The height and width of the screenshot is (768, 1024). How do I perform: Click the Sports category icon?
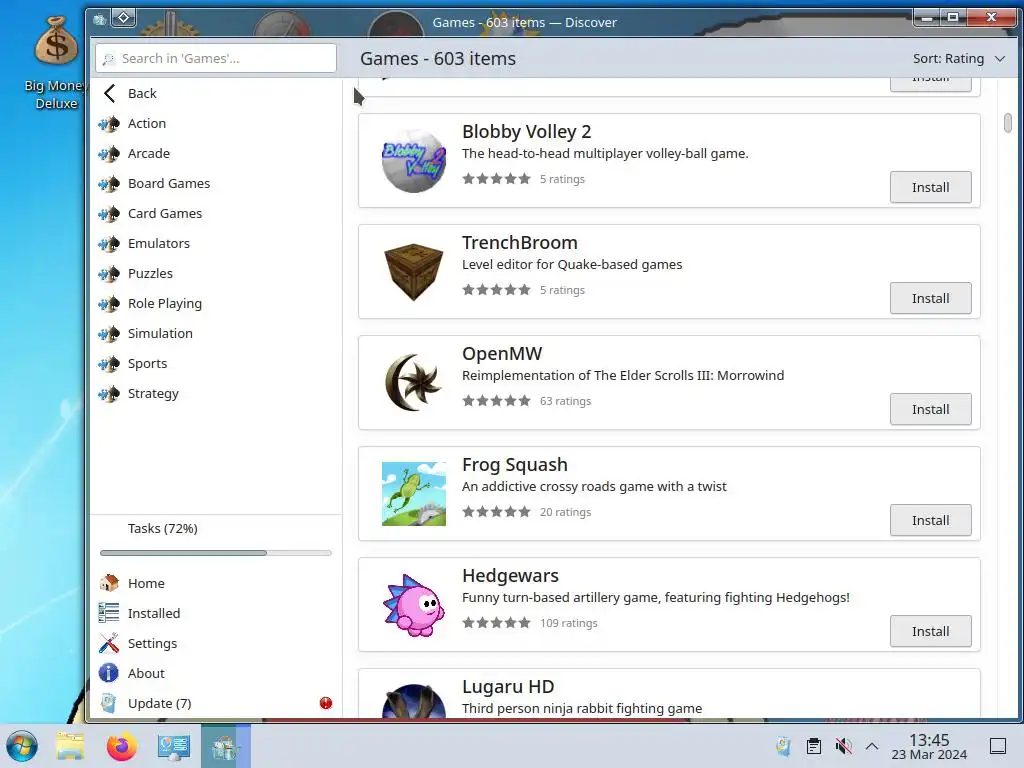[109, 364]
